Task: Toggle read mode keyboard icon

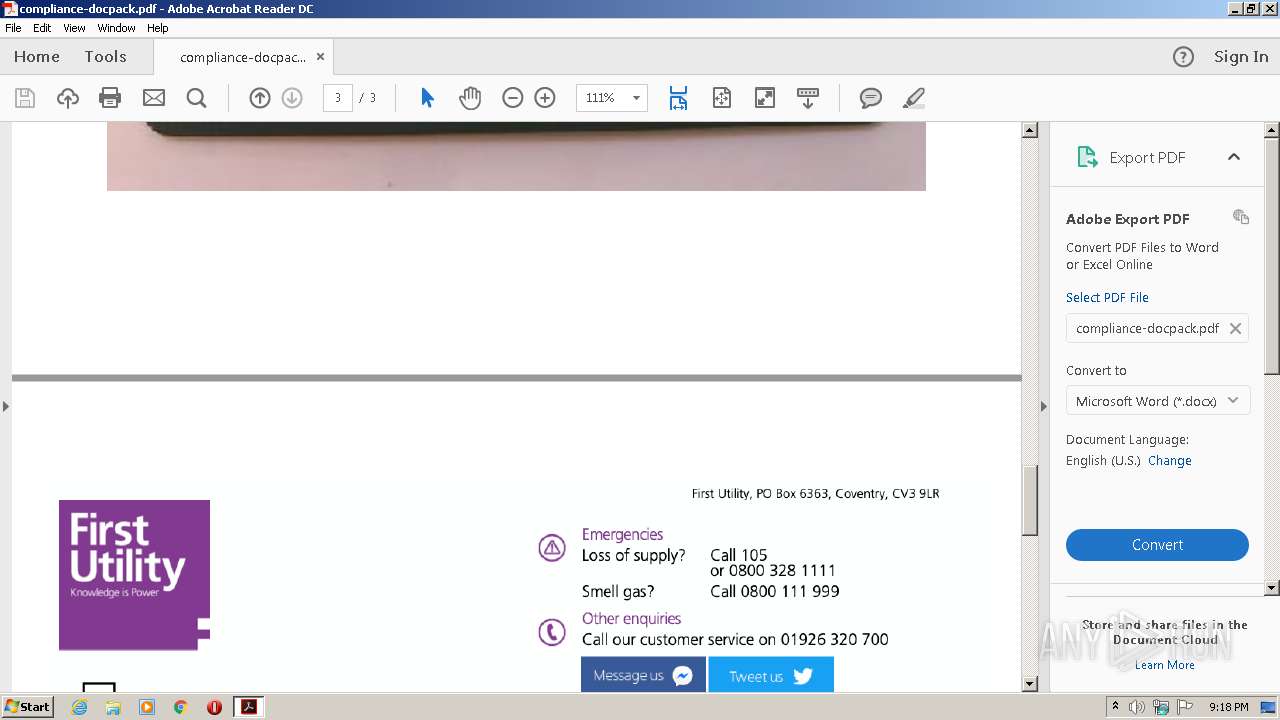Action: click(x=808, y=98)
